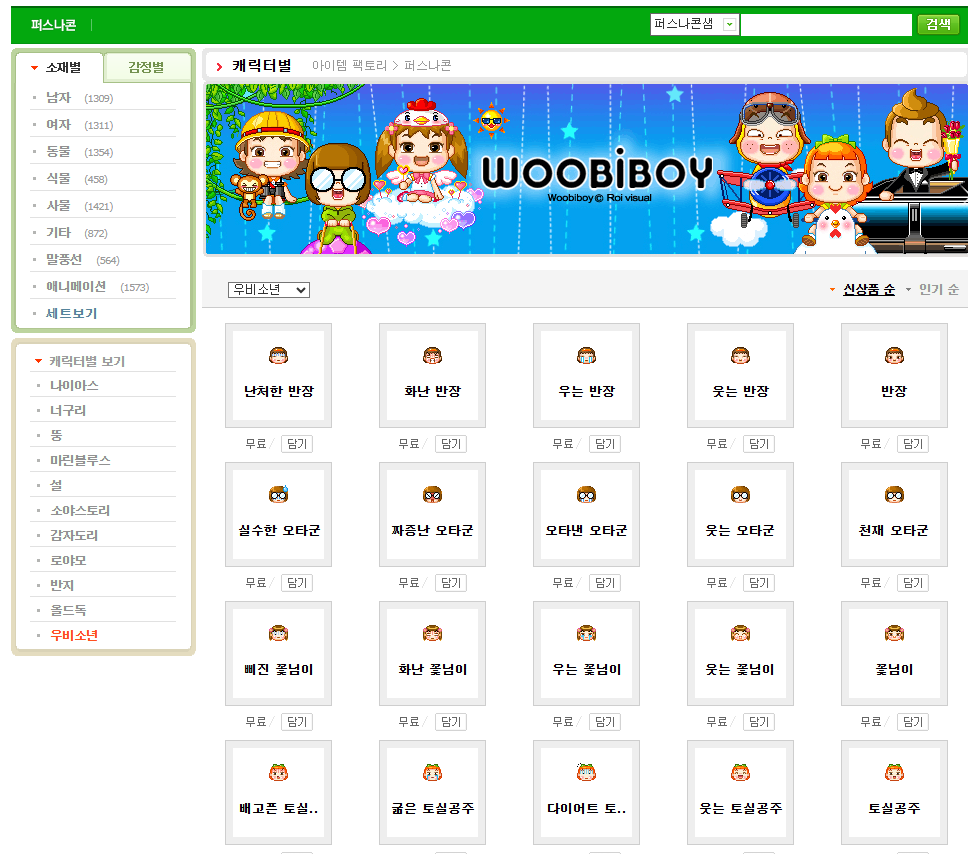Click the 화난 반장 emoticon icon
The height and width of the screenshot is (854, 968).
click(432, 356)
